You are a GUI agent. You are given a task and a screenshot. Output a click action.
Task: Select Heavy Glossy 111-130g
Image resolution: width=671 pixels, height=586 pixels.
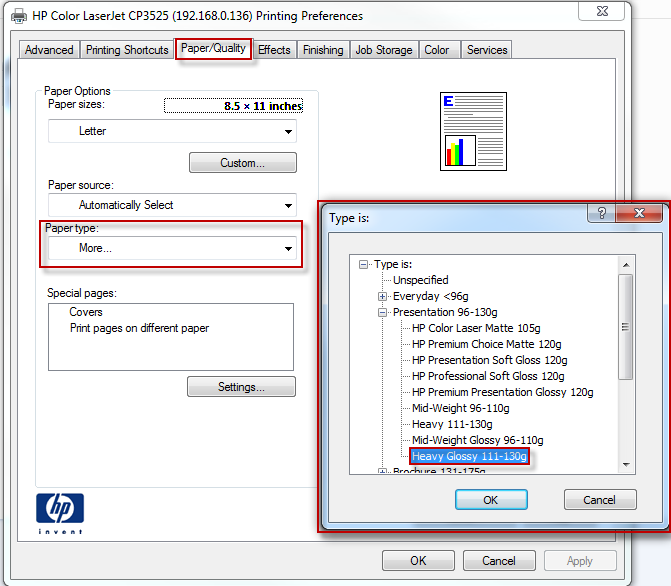click(469, 456)
